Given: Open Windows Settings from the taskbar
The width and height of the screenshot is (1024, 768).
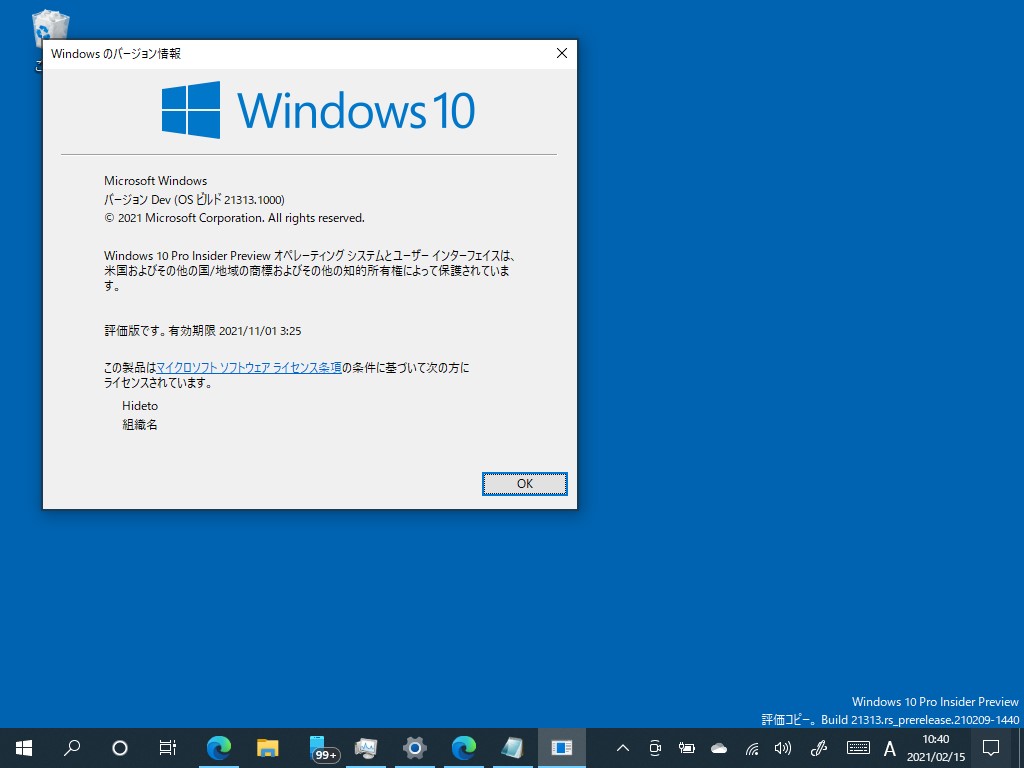Looking at the screenshot, I should click(414, 747).
